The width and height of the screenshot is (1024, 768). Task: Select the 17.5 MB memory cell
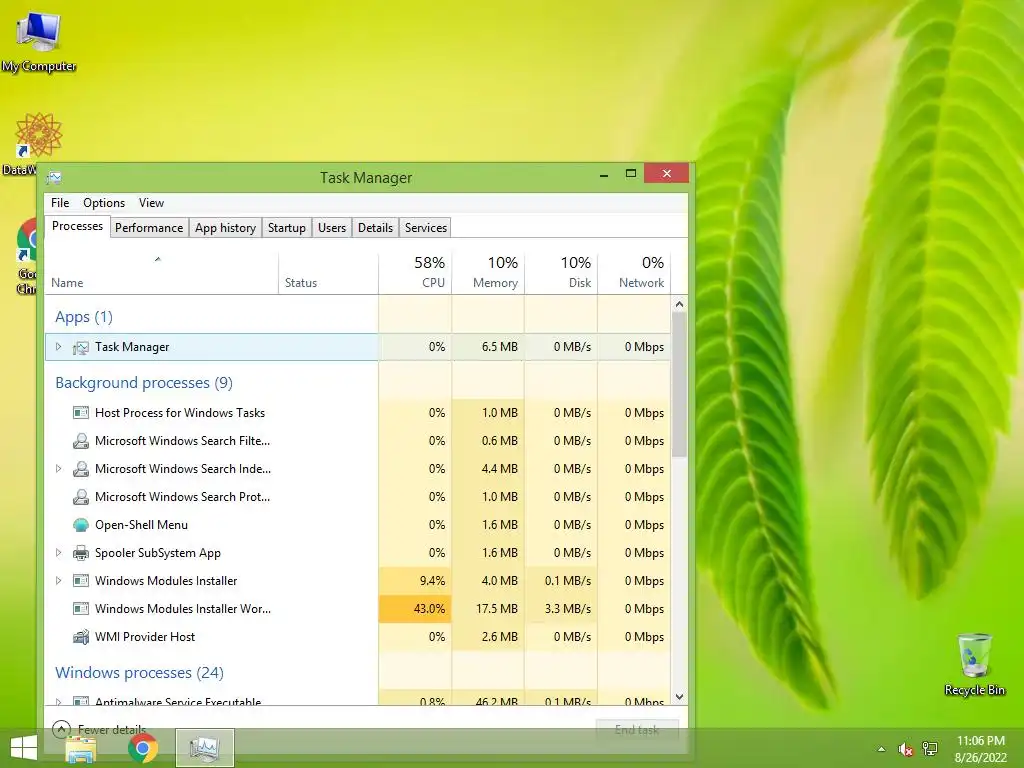(x=488, y=609)
